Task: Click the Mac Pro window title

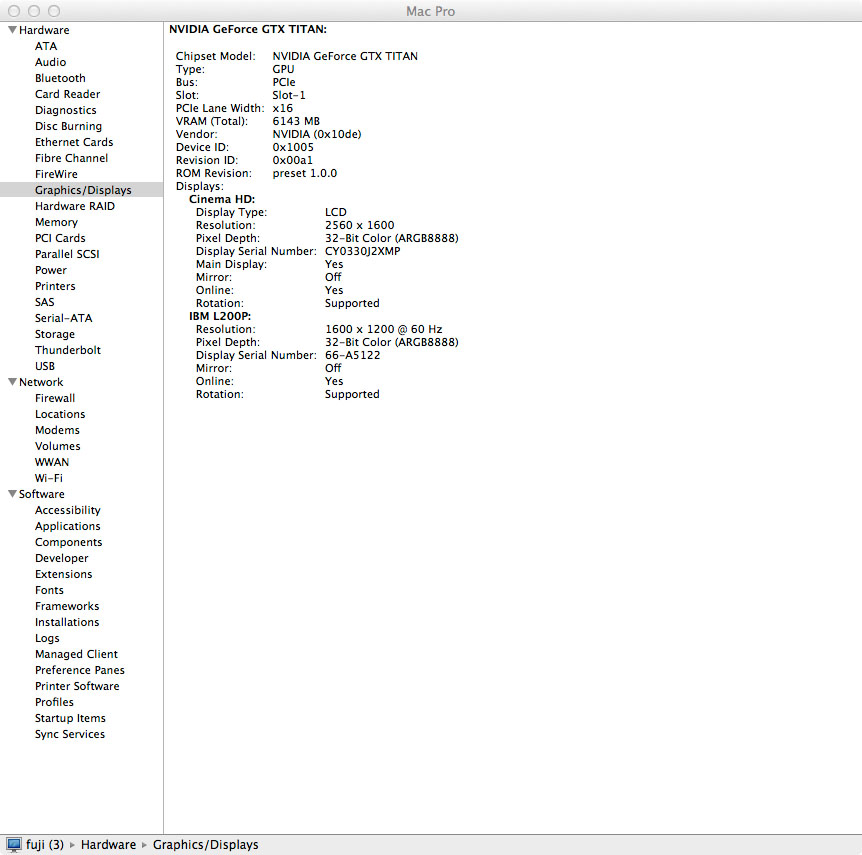Action: click(x=430, y=11)
